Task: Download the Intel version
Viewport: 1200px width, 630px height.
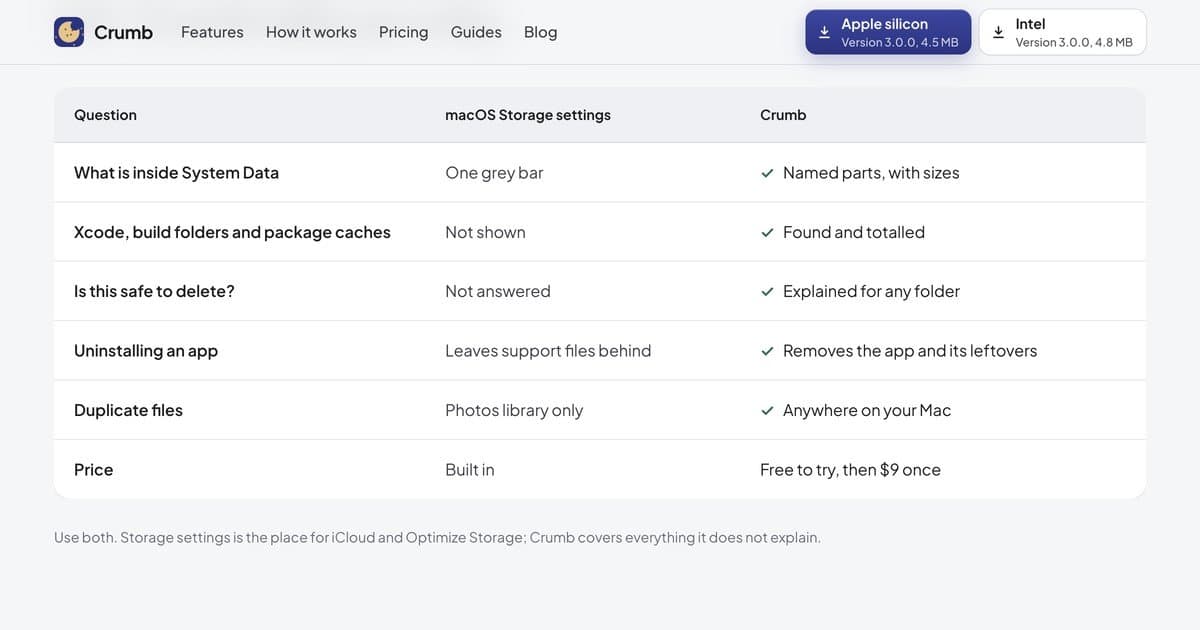Action: pyautogui.click(x=1062, y=32)
